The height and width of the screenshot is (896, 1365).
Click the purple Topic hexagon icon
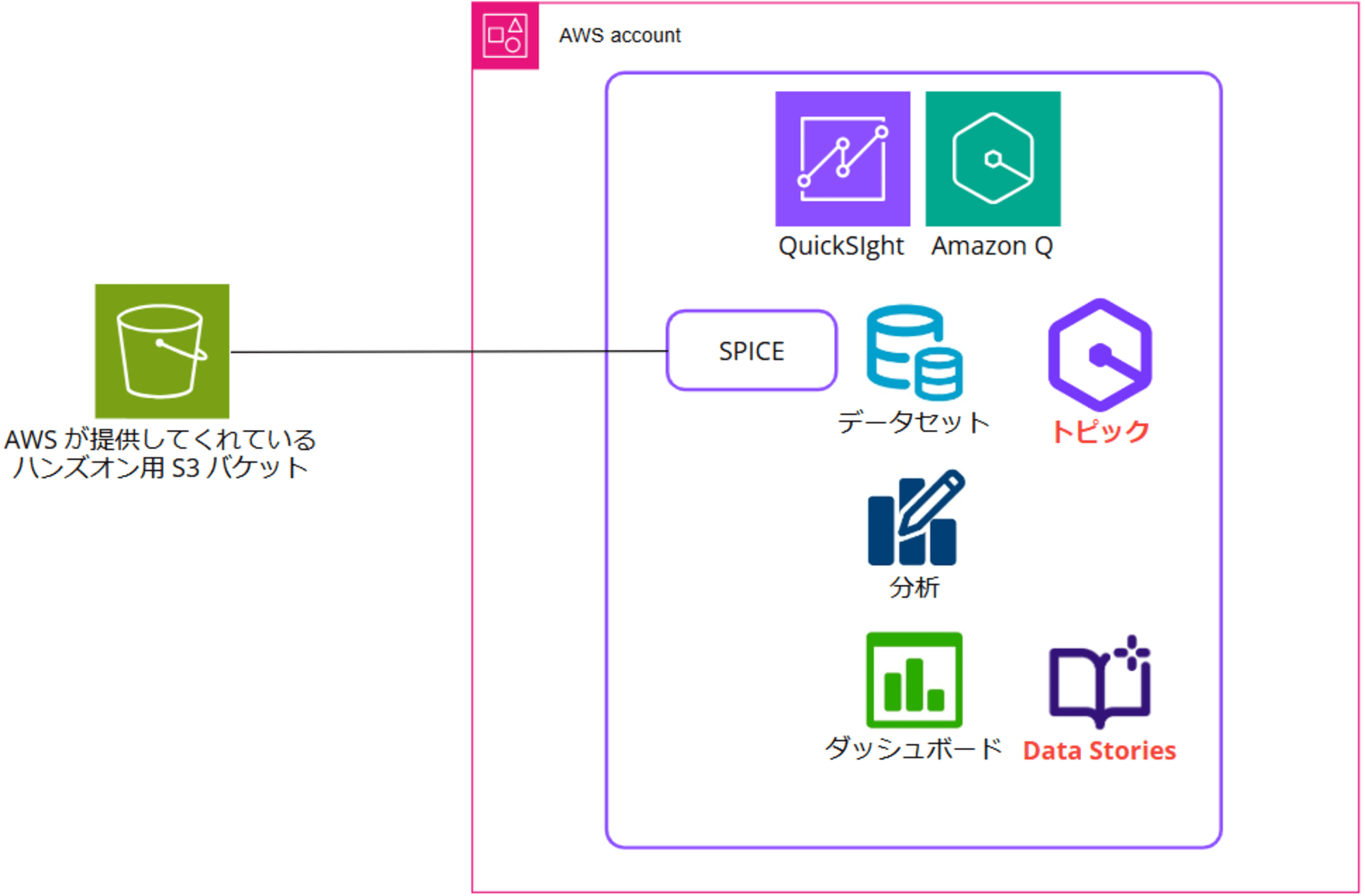click(1100, 355)
